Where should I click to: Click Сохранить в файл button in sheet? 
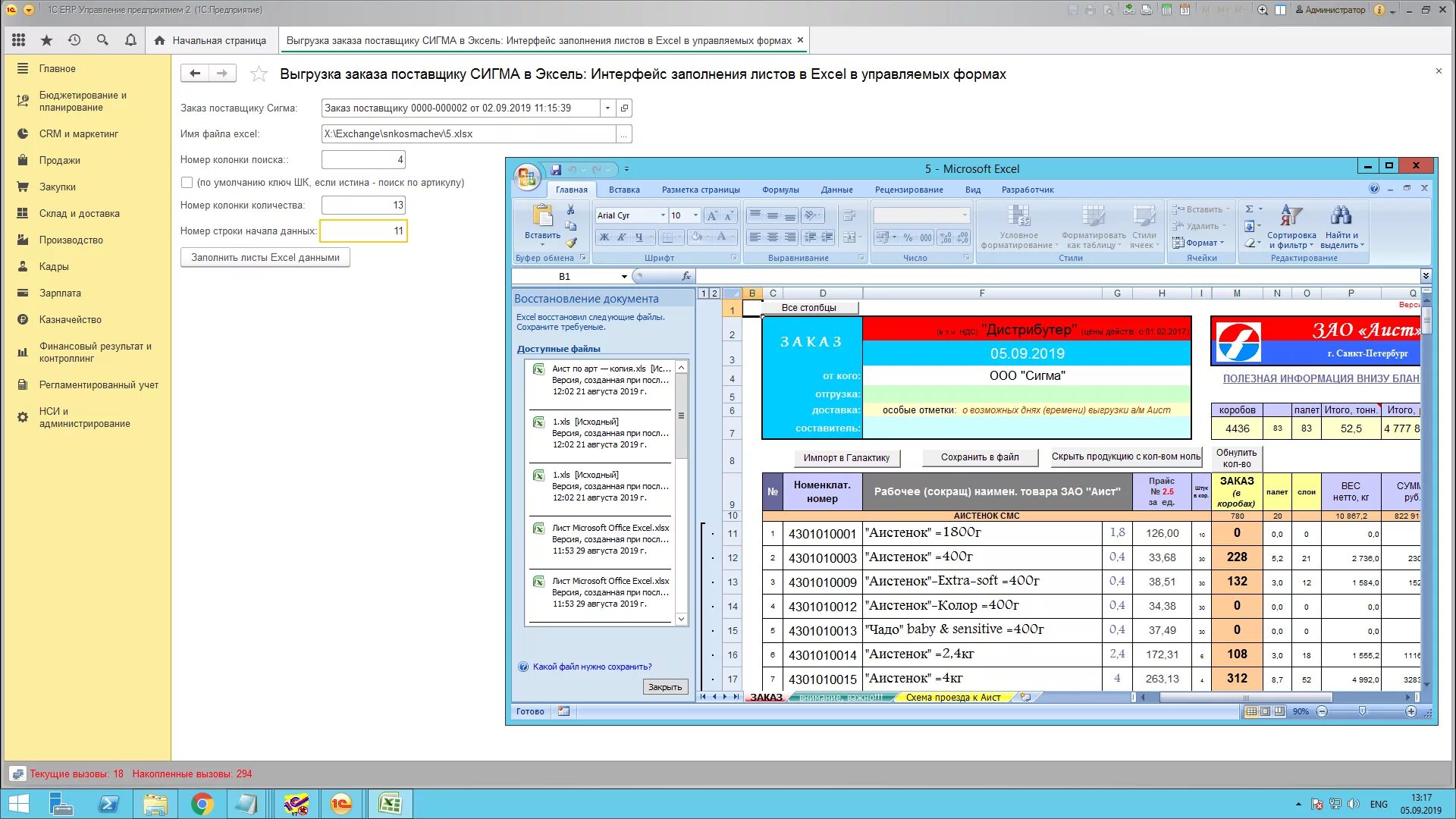pos(980,457)
